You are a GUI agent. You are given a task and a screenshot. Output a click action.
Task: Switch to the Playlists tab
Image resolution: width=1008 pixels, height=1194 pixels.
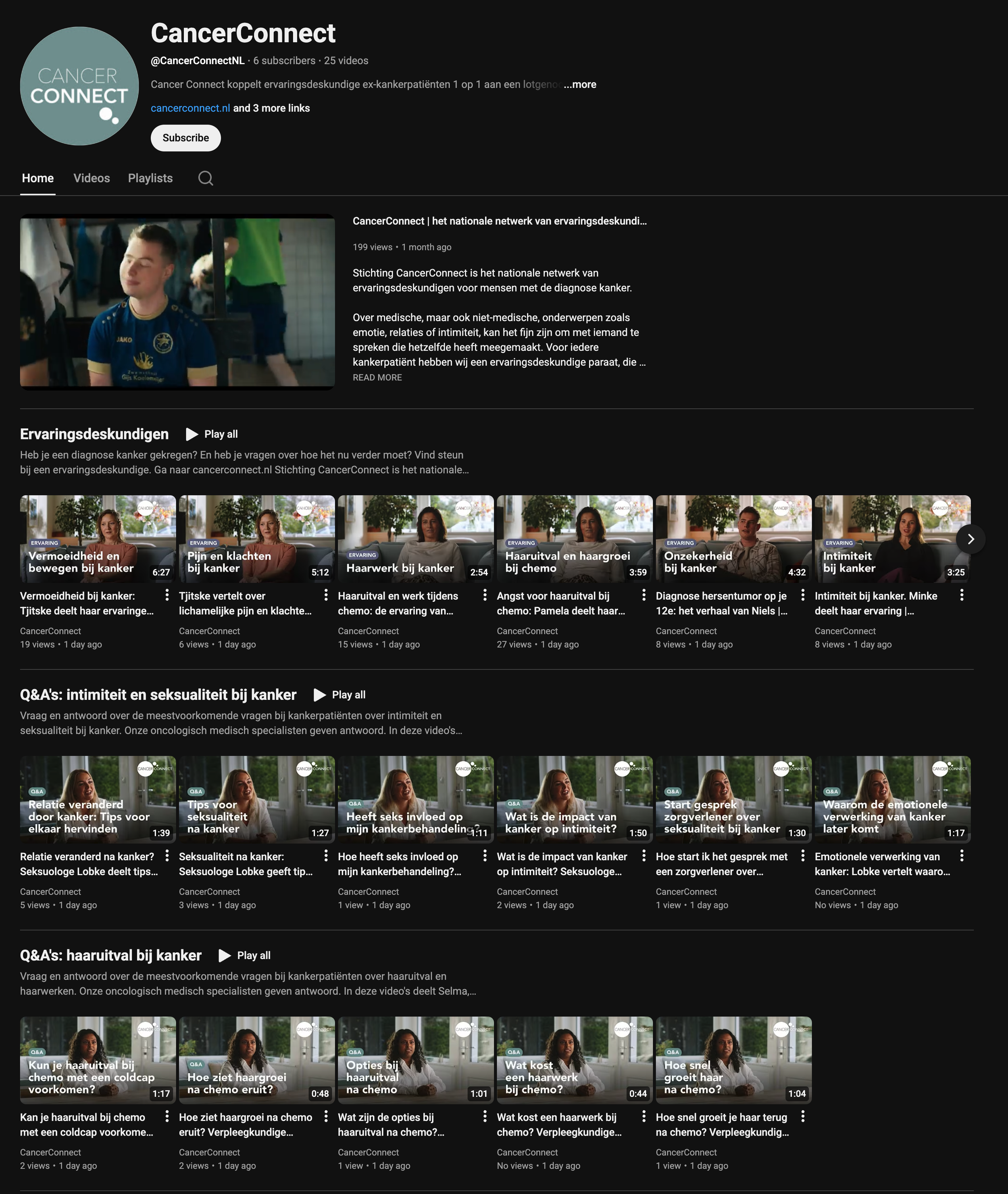click(x=150, y=178)
